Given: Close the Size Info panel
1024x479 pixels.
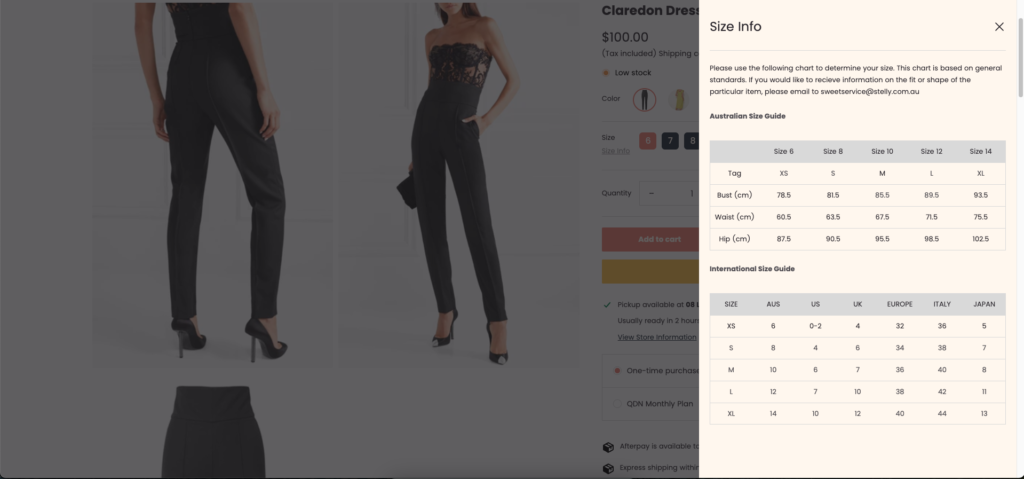Looking at the screenshot, I should click(x=999, y=27).
